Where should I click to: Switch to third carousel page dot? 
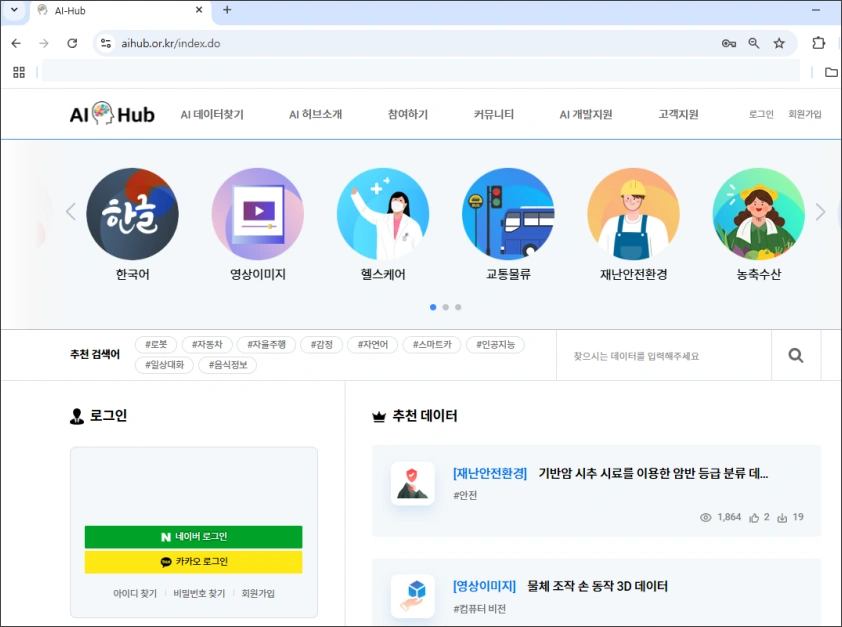(458, 307)
